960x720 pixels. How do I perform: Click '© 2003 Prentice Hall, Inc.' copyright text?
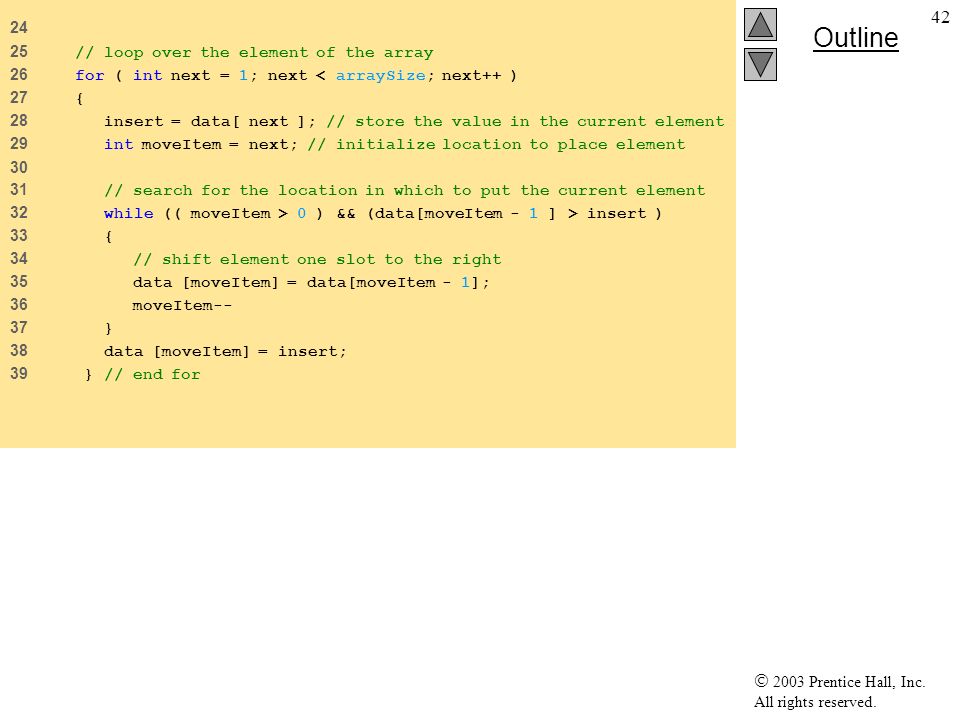pyautogui.click(x=839, y=681)
